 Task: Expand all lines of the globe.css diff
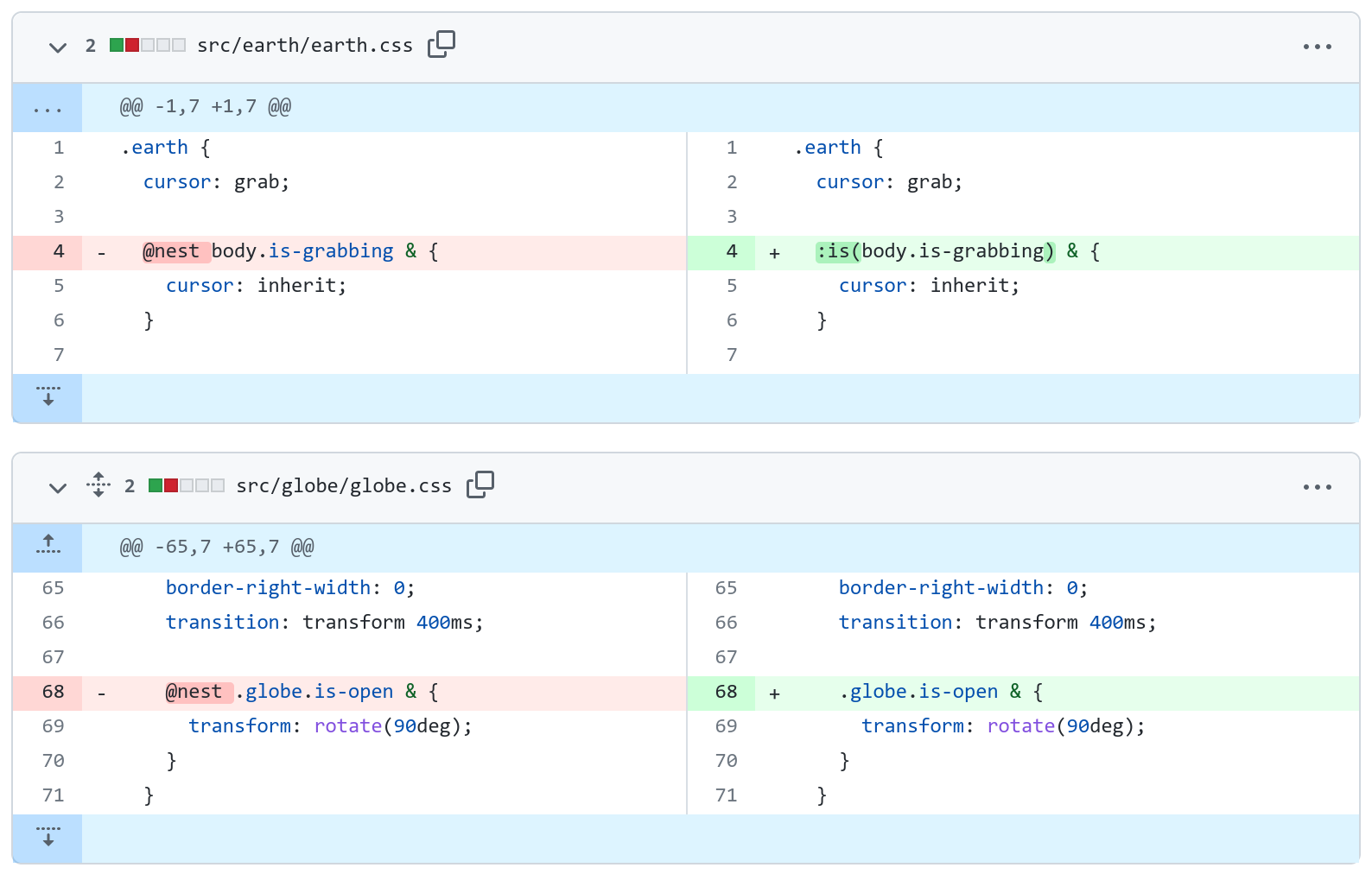tap(98, 485)
